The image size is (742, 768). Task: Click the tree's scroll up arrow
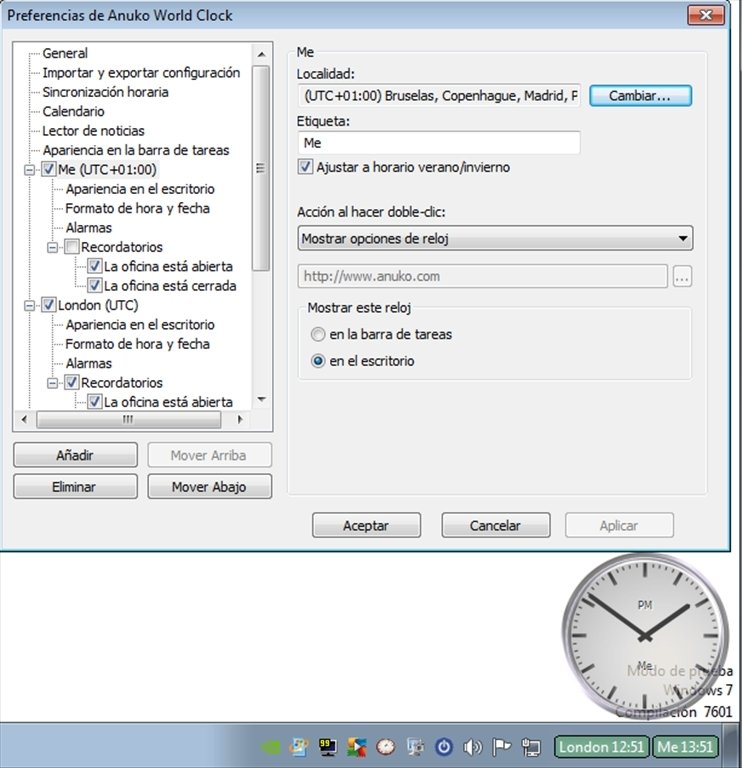[x=262, y=54]
